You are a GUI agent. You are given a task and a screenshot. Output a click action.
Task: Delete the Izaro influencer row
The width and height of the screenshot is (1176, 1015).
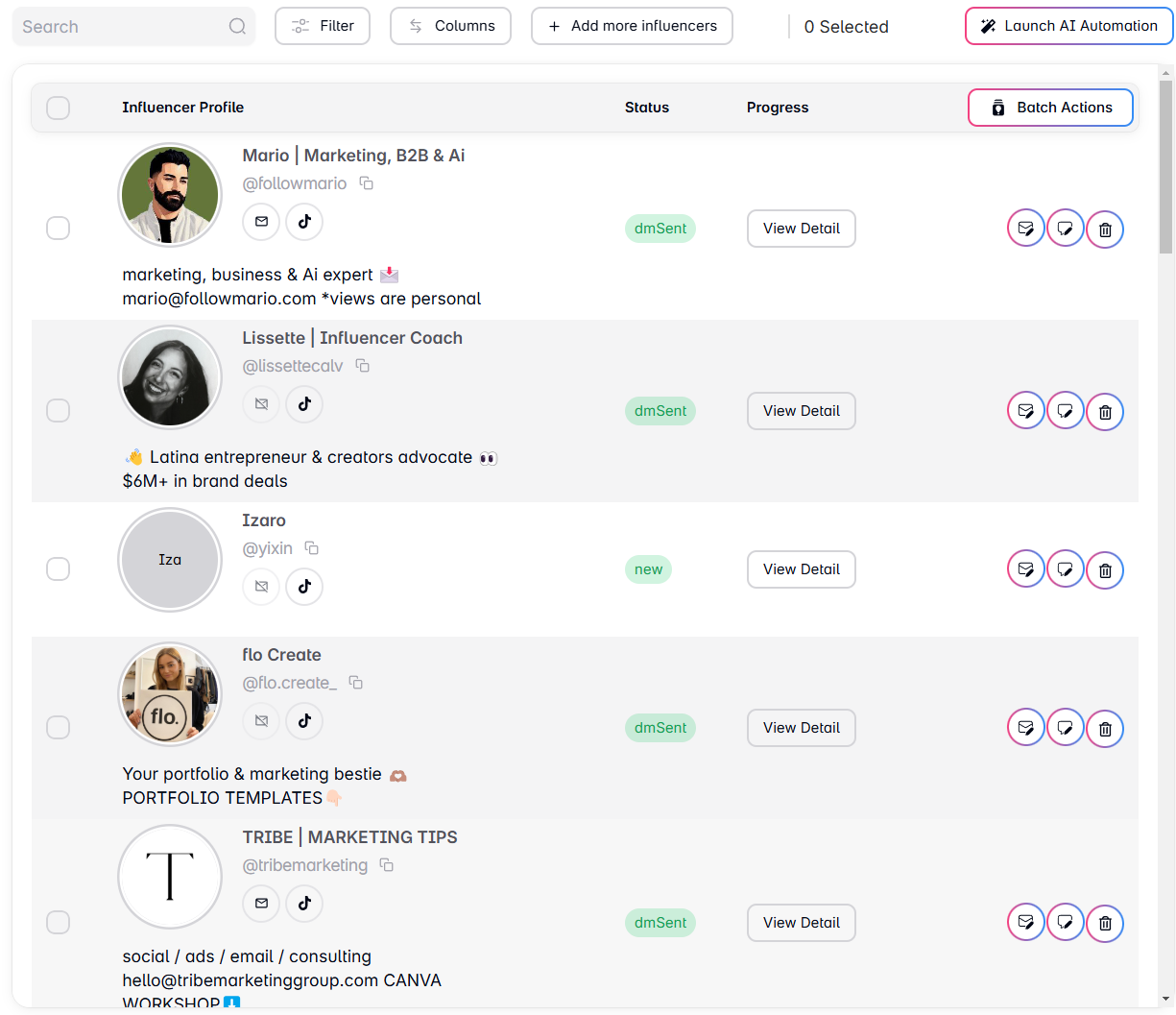pyautogui.click(x=1105, y=570)
